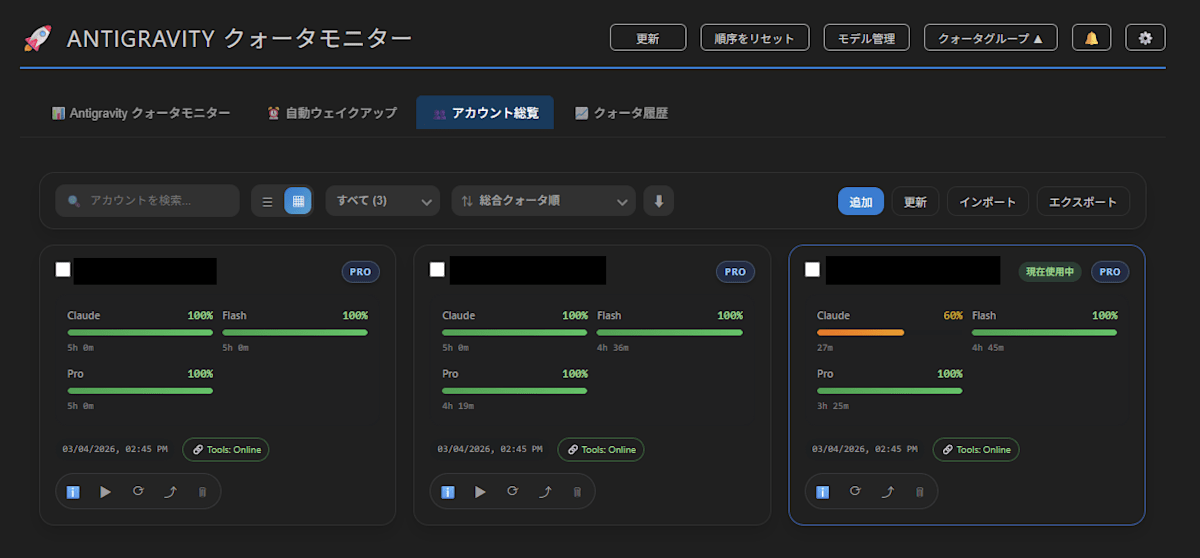Click the 現在使用中 status badge
This screenshot has height=558, width=1200.
[x=1050, y=271]
